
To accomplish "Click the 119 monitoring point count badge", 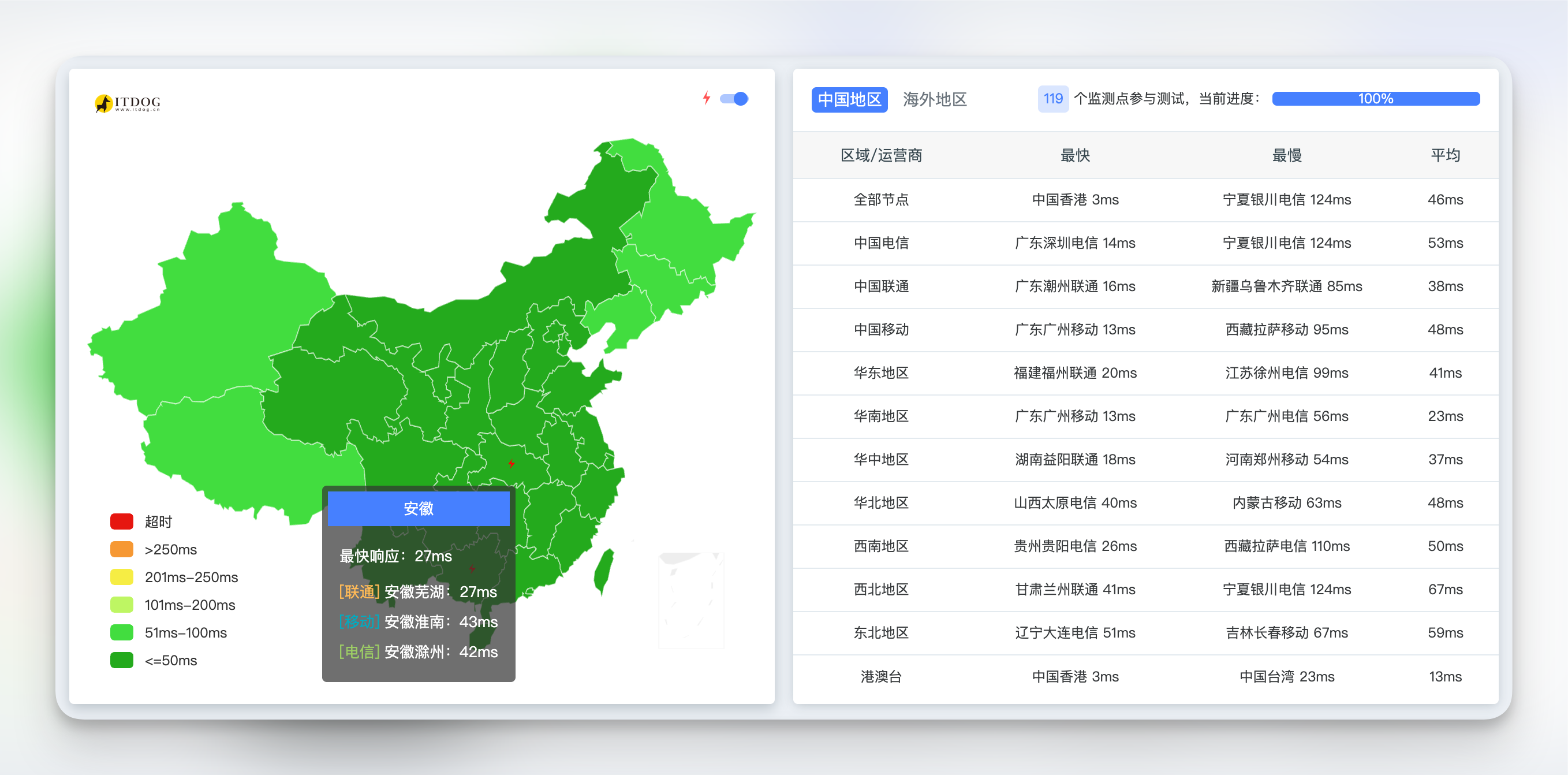I will click(1052, 99).
